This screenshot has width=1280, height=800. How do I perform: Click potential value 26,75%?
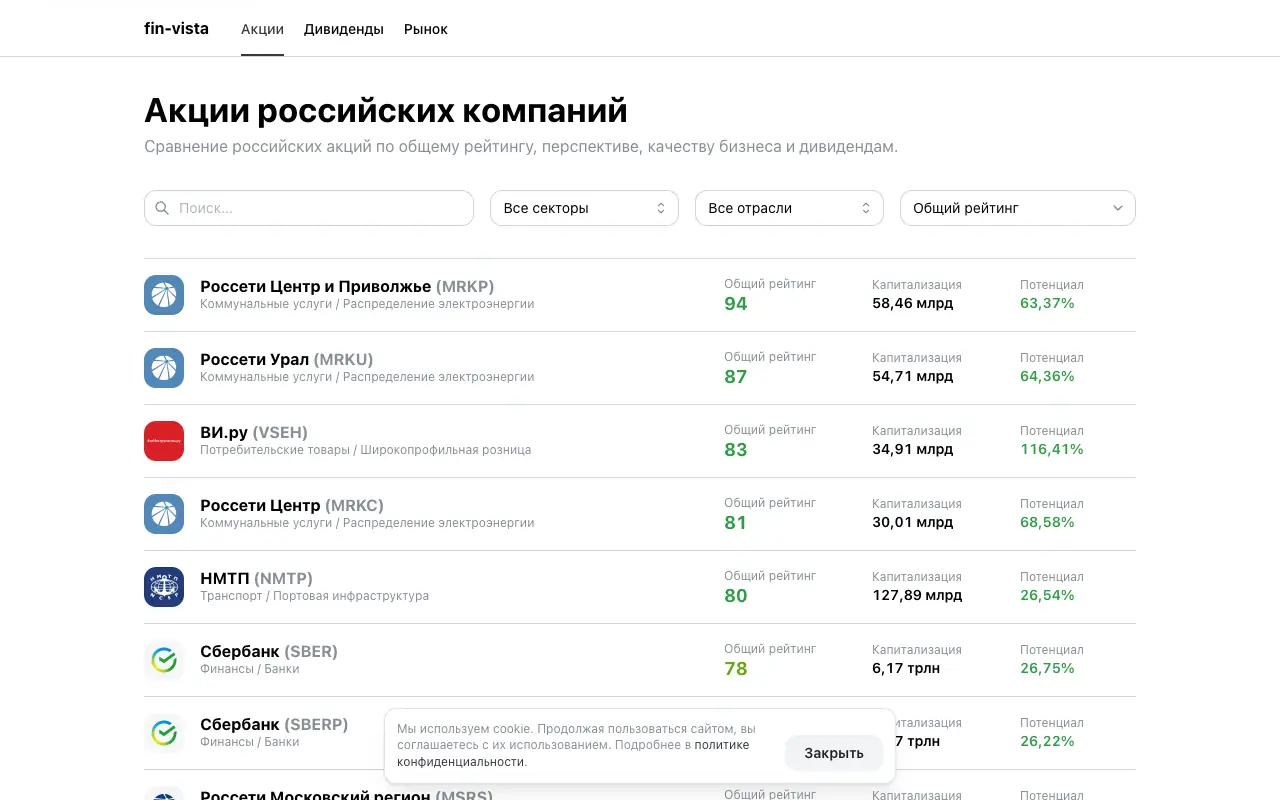click(x=1047, y=668)
